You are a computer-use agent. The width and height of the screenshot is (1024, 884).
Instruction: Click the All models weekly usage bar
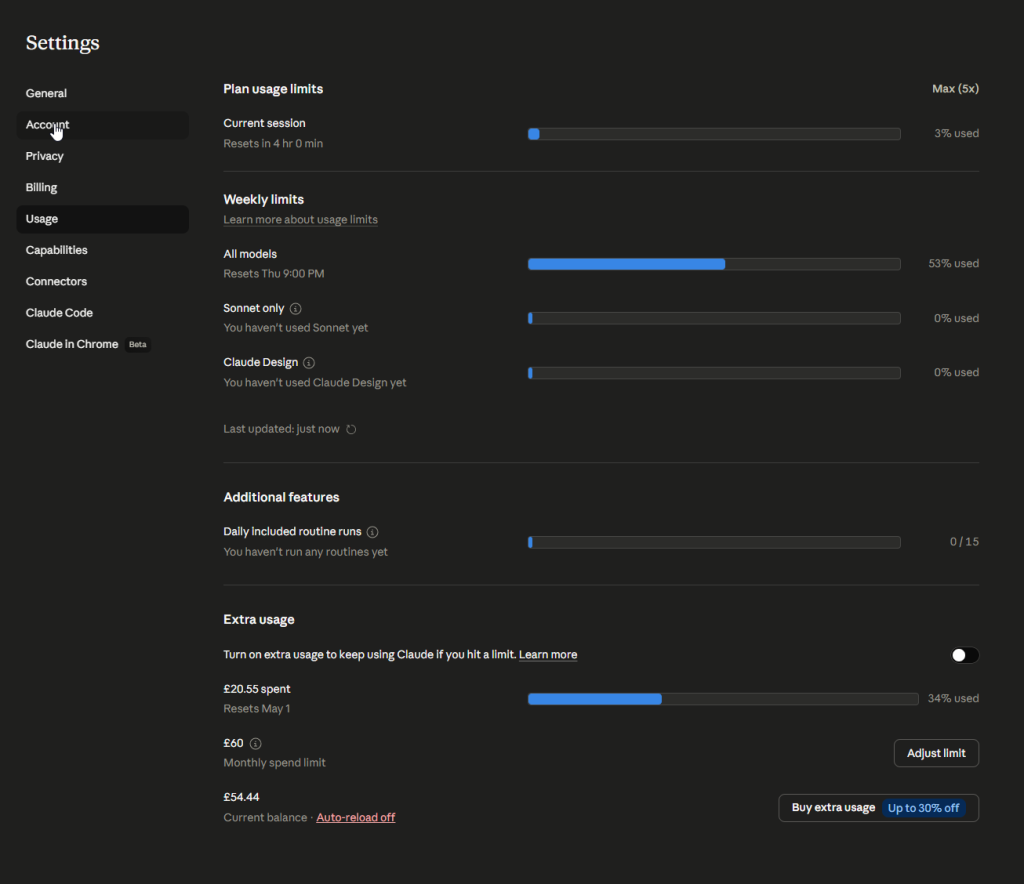pyautogui.click(x=714, y=264)
